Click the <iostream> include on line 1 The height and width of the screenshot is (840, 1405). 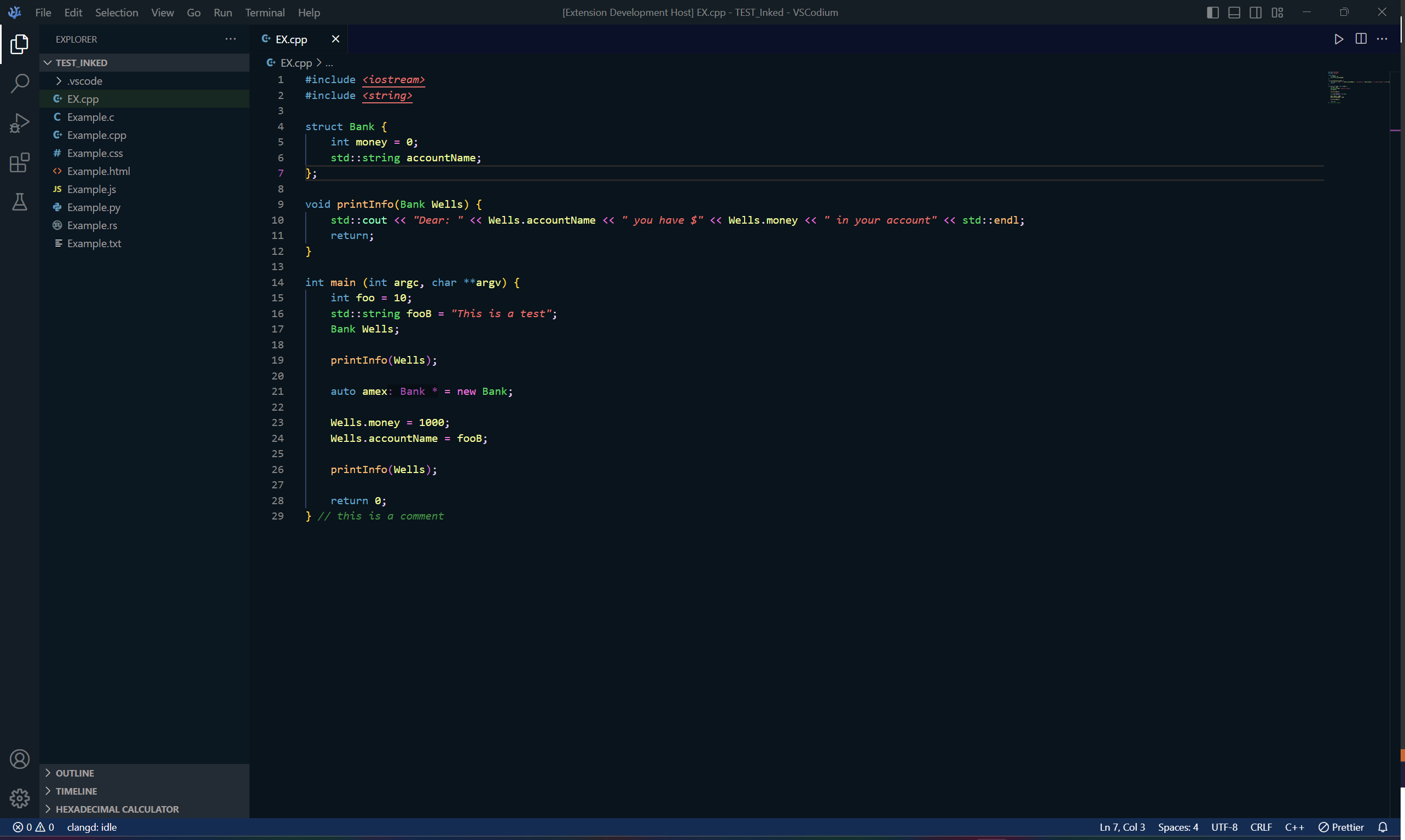coord(393,80)
